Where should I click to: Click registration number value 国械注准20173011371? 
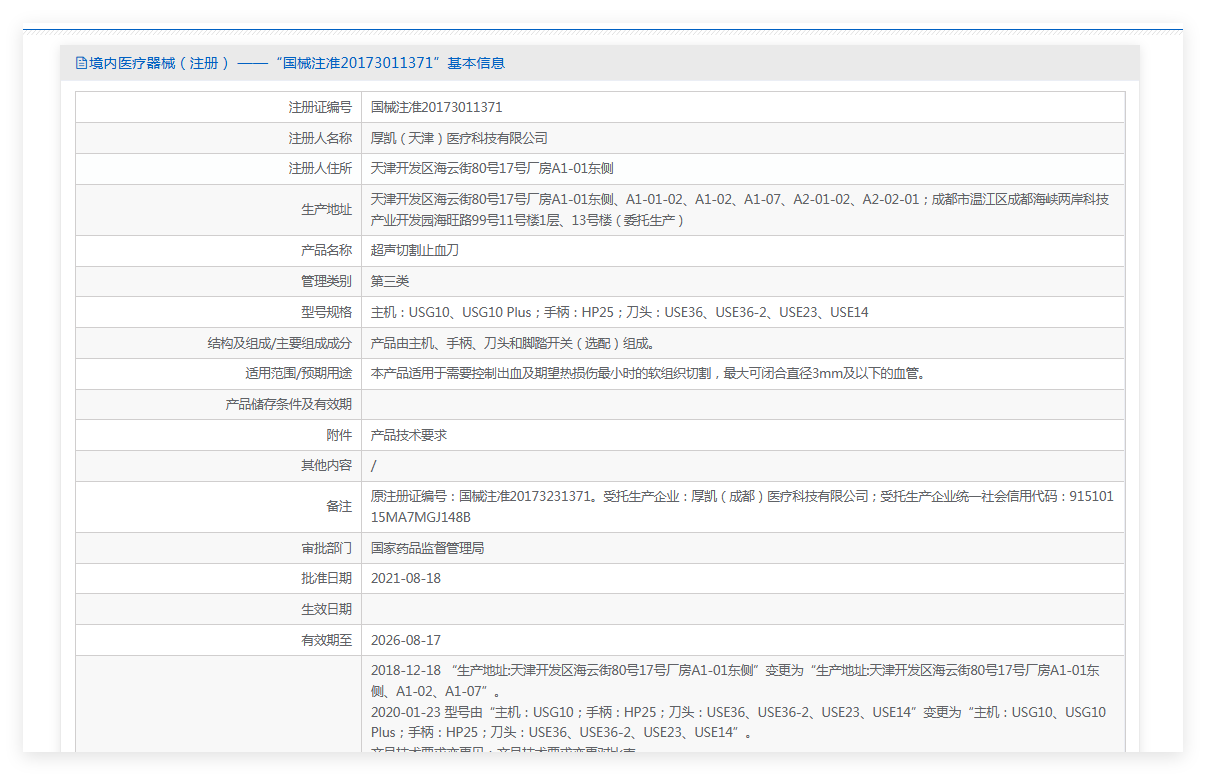click(436, 107)
